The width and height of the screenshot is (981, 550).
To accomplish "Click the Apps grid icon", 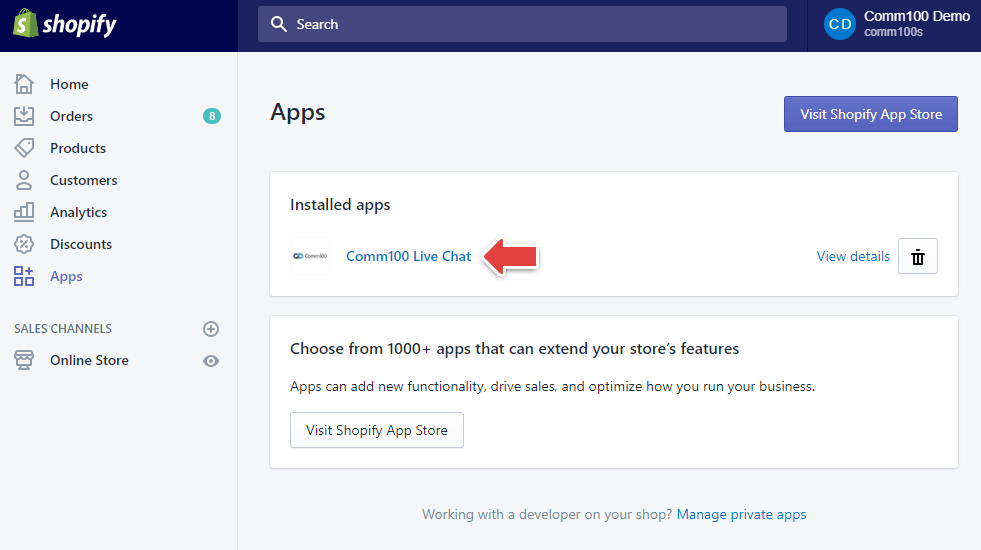I will 24,276.
